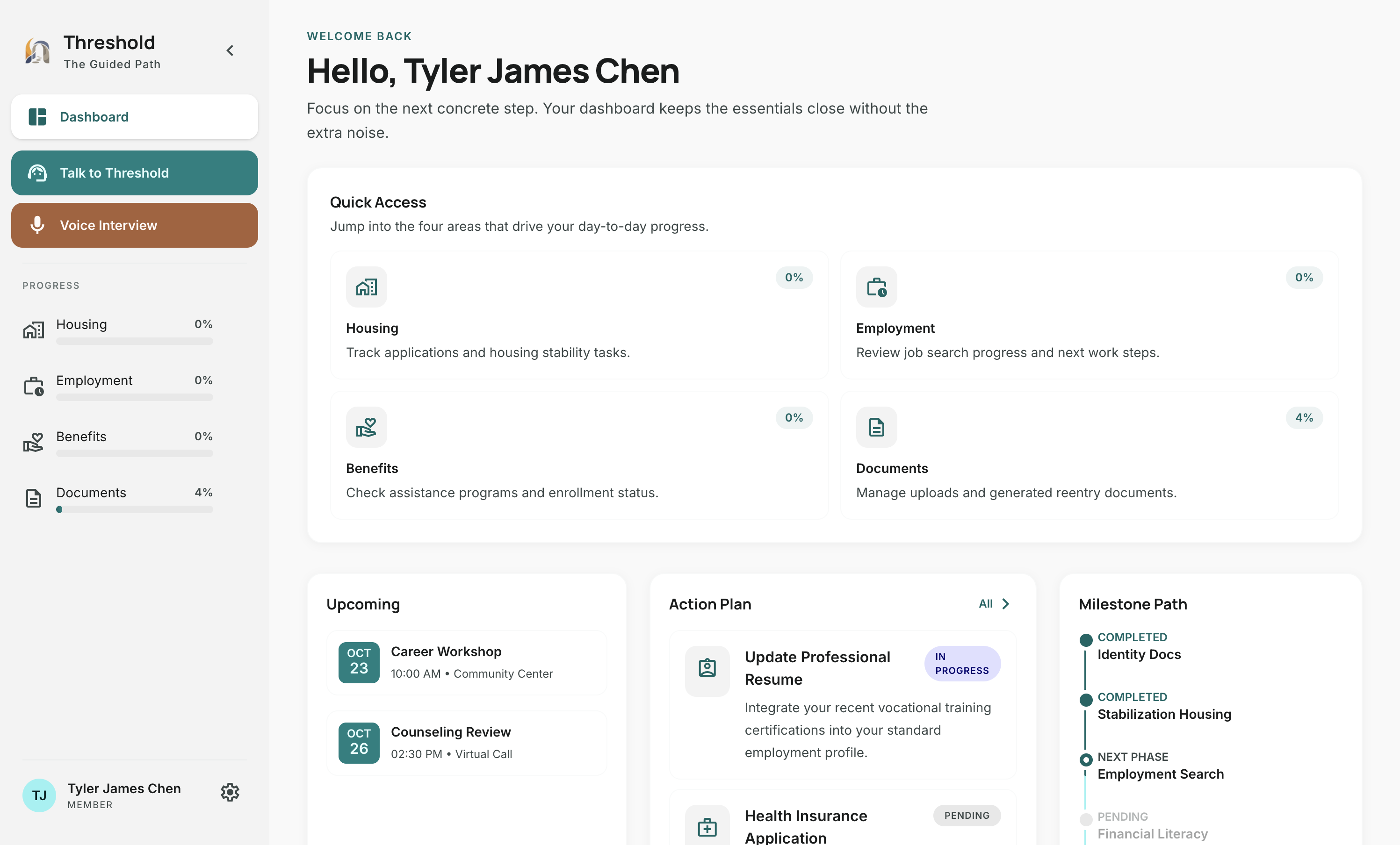Launch the Voice Interview button

[134, 225]
